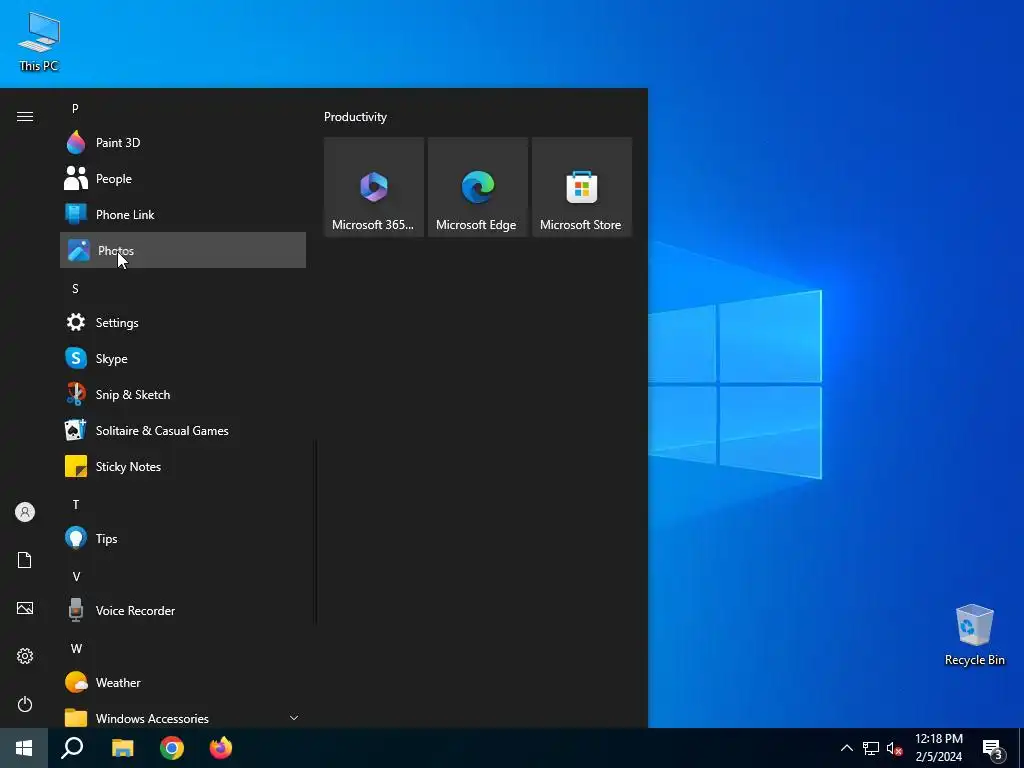Image resolution: width=1024 pixels, height=768 pixels.
Task: Click the Windows Start button
Action: point(24,748)
